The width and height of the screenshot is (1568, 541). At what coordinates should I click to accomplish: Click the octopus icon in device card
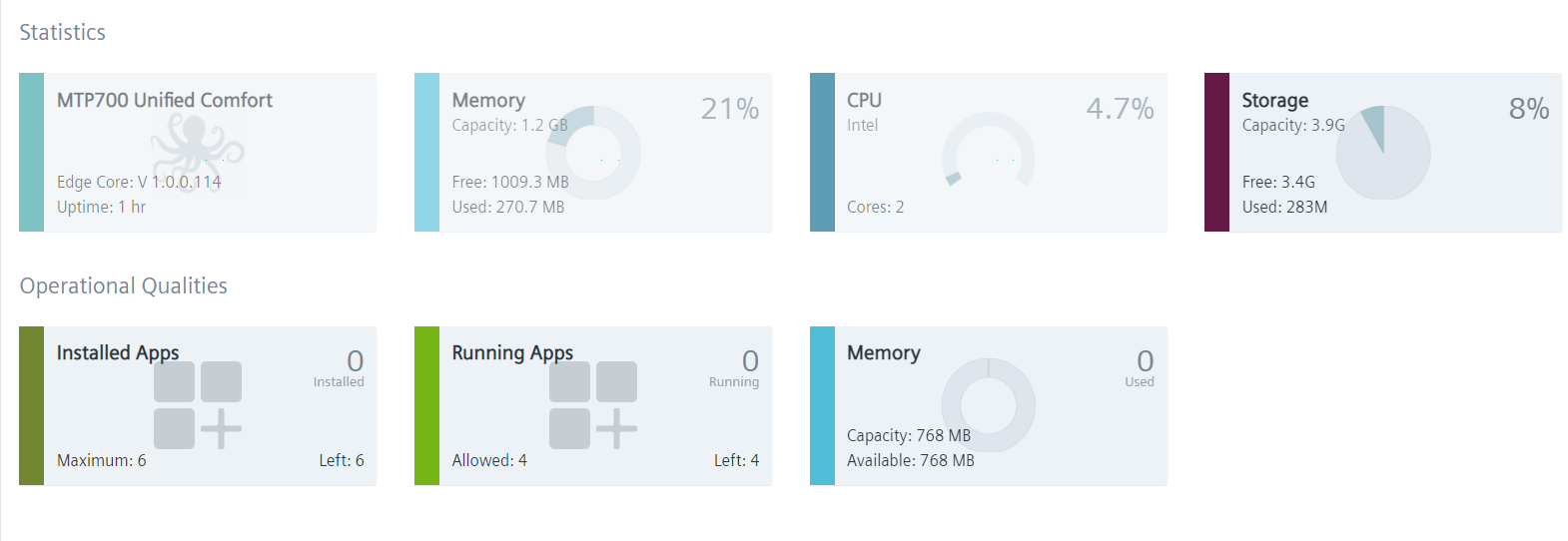coord(196,146)
